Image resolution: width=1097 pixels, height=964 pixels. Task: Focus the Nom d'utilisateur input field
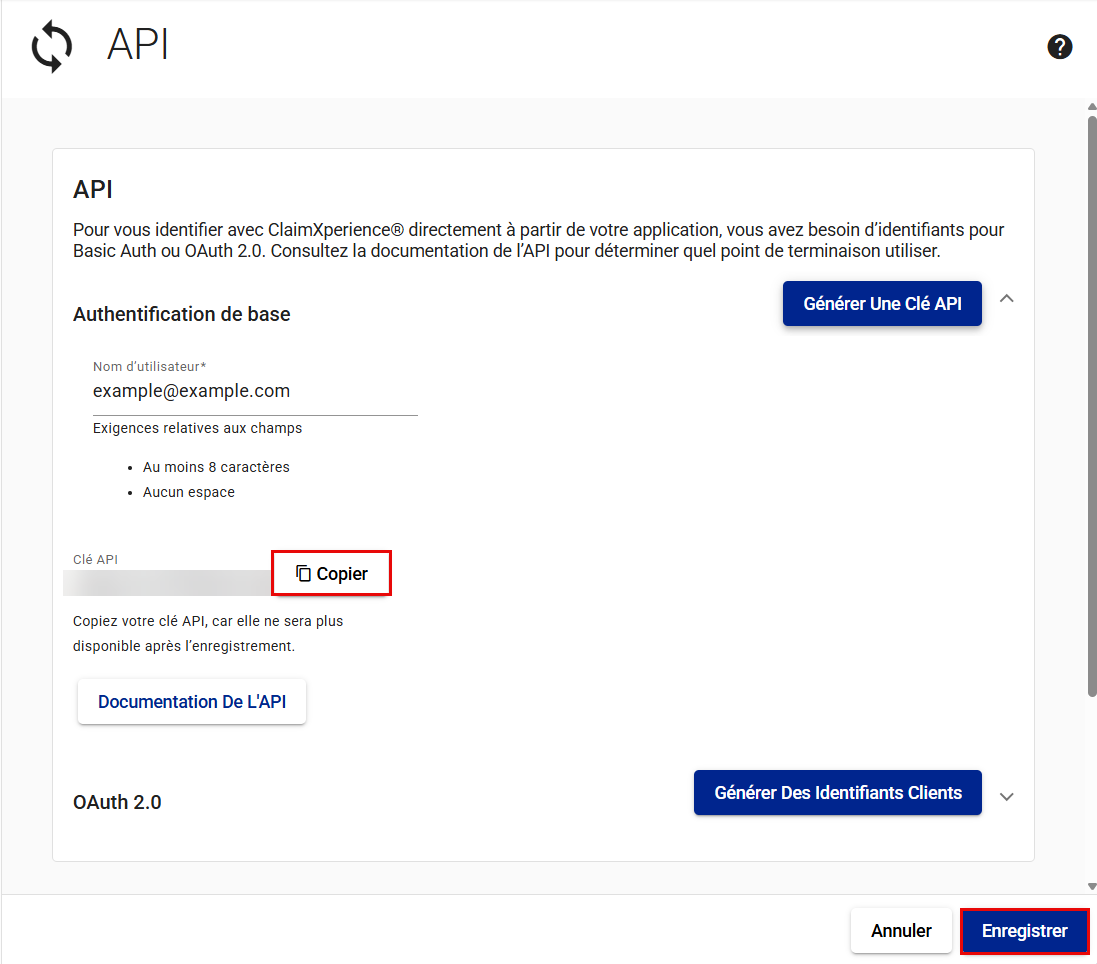click(x=255, y=391)
